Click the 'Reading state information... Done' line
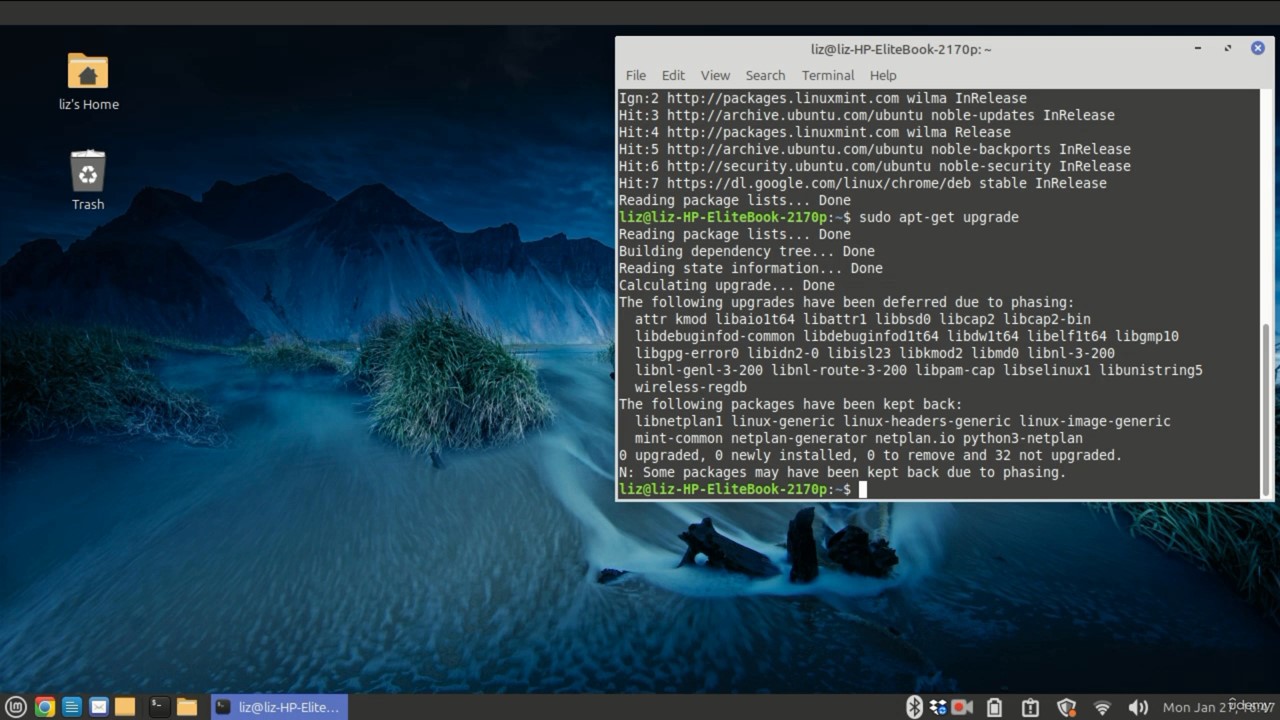 coord(751,268)
